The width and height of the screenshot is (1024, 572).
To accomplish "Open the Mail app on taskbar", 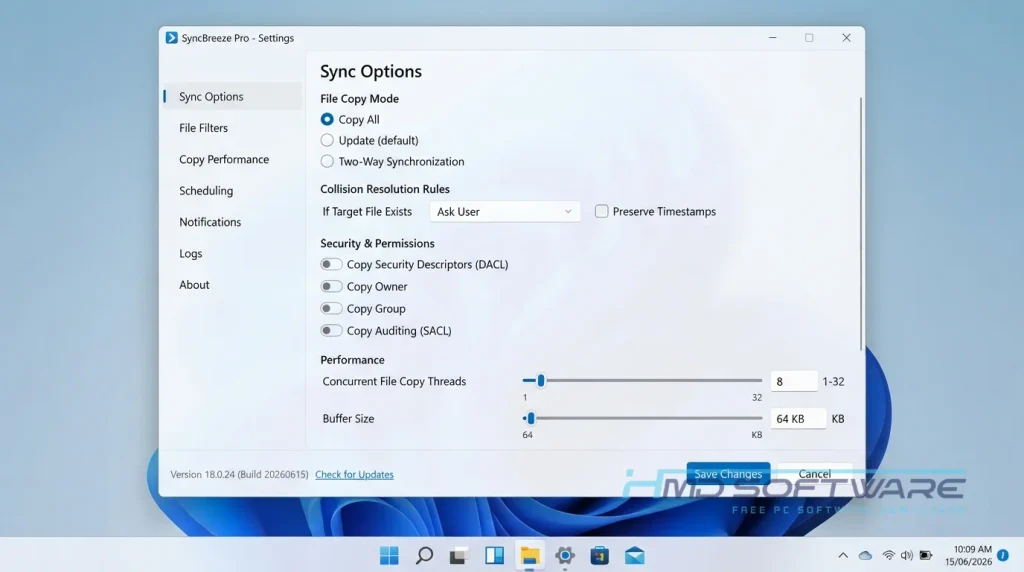I will coord(635,556).
